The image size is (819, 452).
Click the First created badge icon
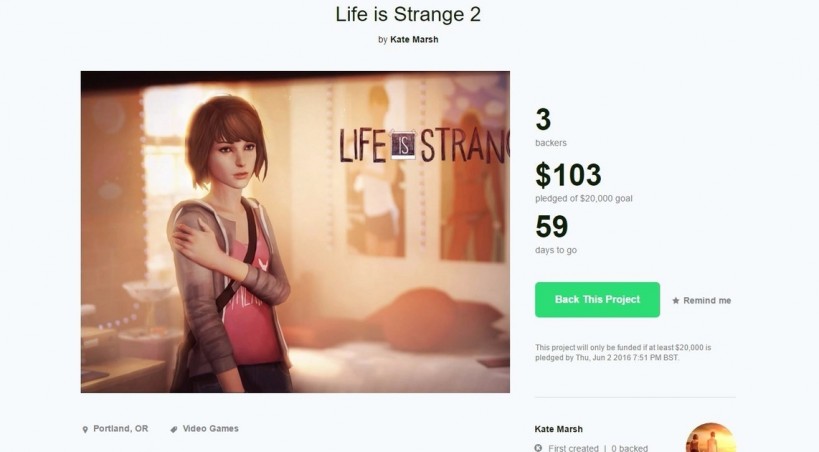[x=539, y=448]
